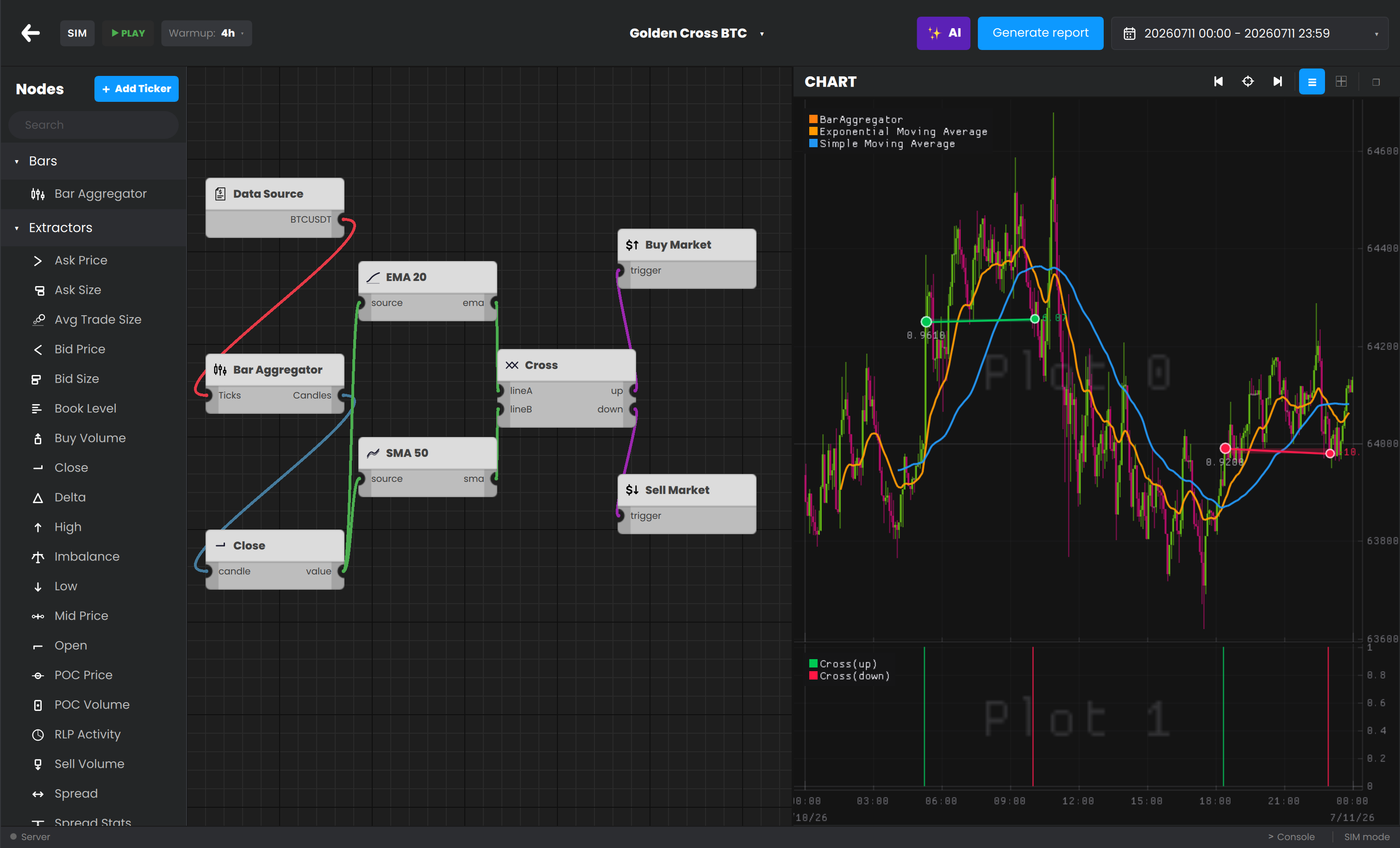Toggle Exponential Moving Average legend swatch

[x=813, y=131]
